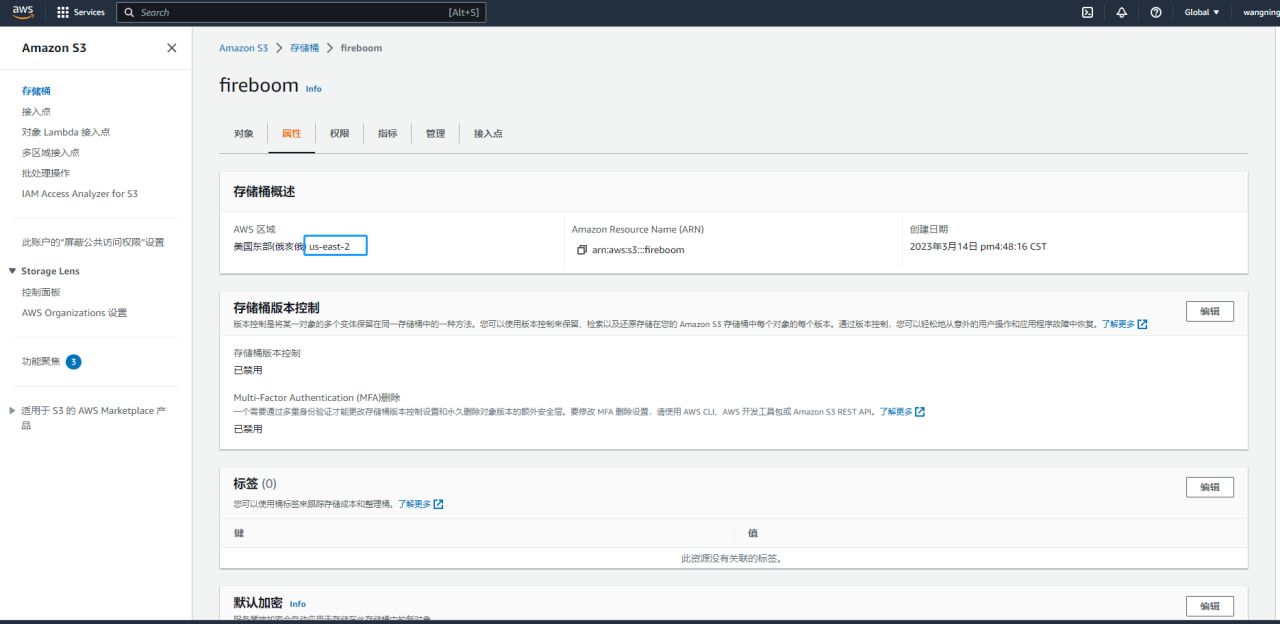Open the Global region dropdown
The width and height of the screenshot is (1280, 624).
[x=1202, y=12]
